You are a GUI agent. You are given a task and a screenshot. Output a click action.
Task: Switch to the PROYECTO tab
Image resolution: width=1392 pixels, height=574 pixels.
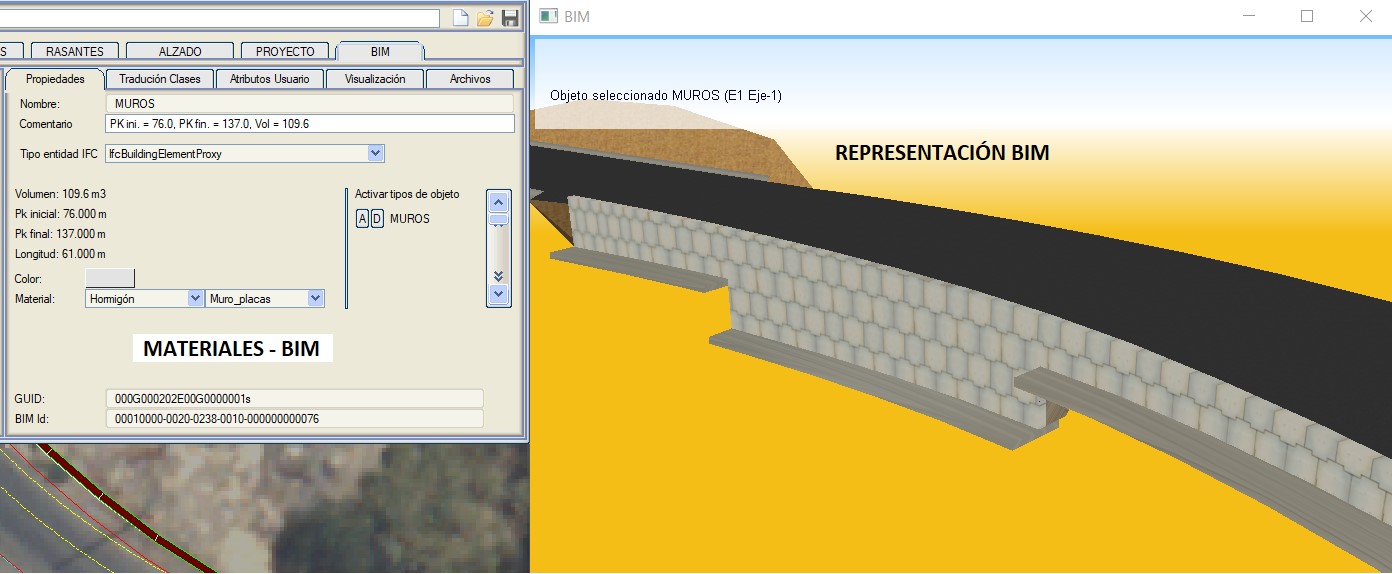point(285,51)
